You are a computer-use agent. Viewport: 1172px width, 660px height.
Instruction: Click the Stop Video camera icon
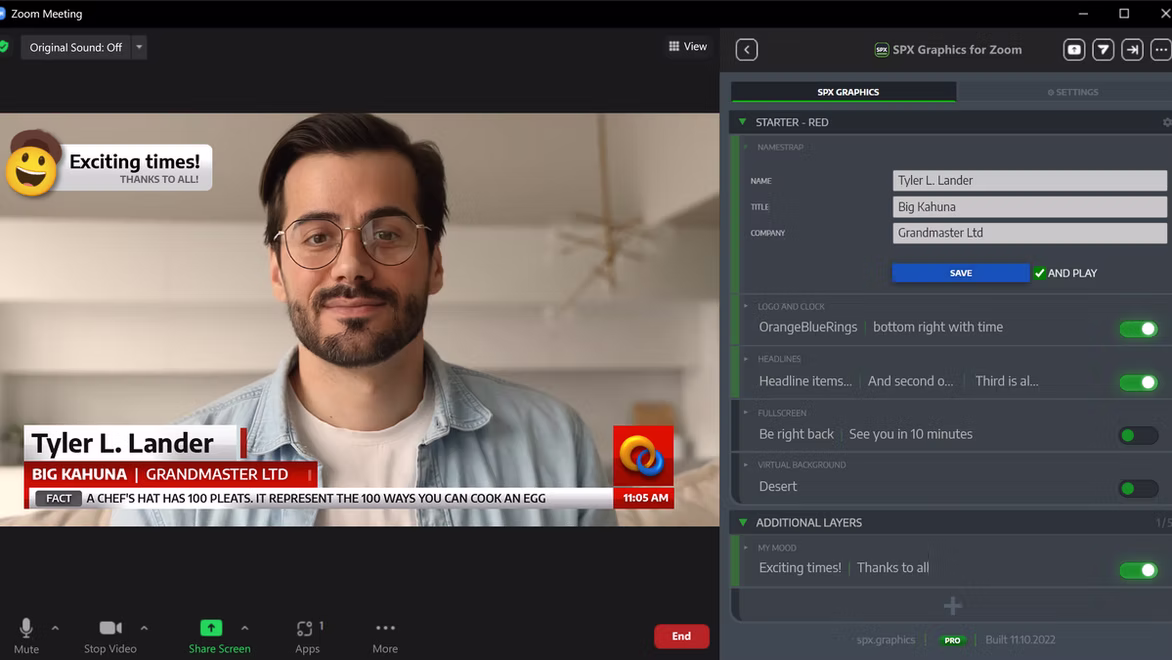[110, 629]
